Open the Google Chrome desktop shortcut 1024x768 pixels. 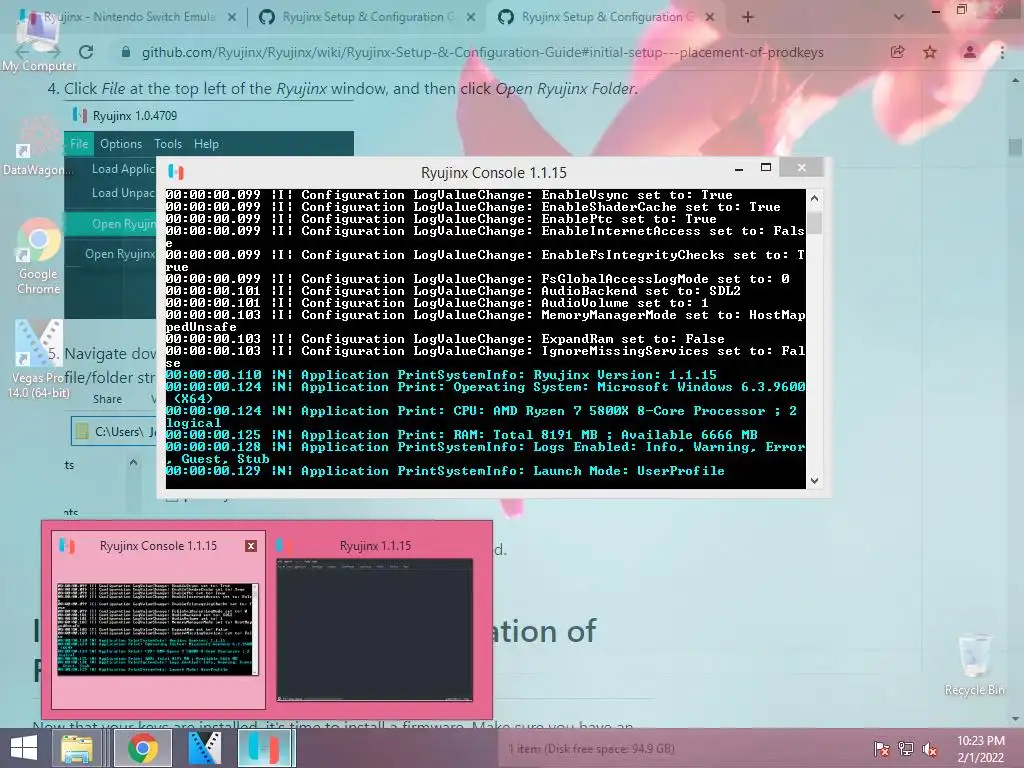(39, 256)
